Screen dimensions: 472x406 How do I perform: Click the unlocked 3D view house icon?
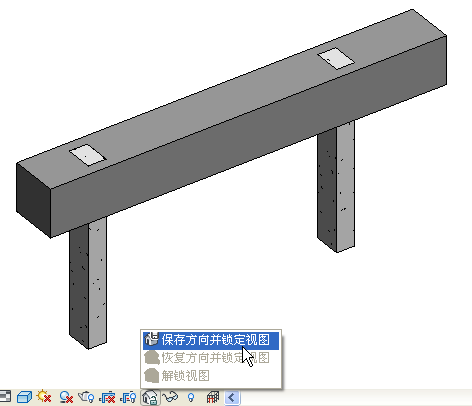[x=150, y=397]
